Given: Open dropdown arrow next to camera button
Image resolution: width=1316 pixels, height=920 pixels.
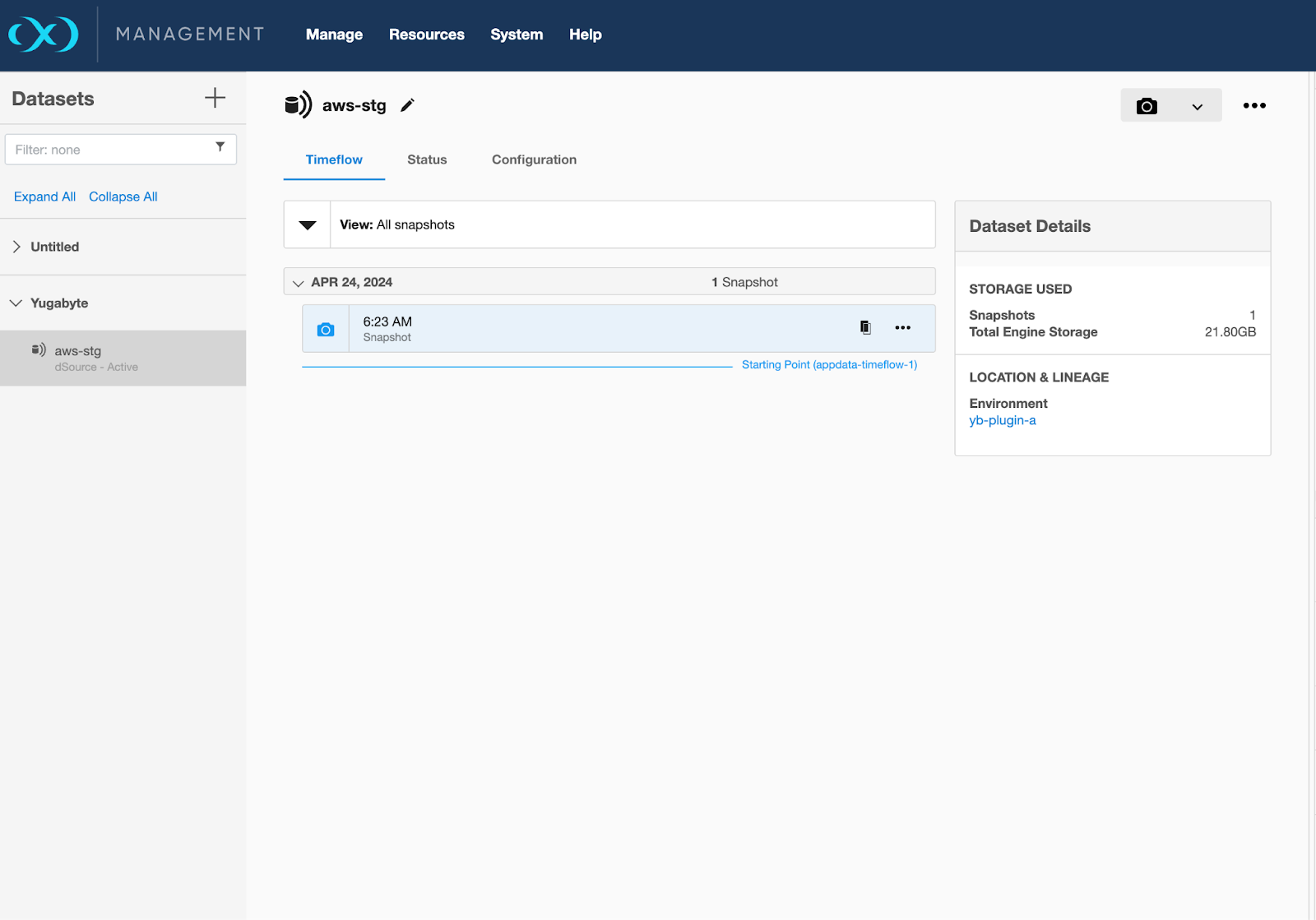Looking at the screenshot, I should click(1197, 107).
